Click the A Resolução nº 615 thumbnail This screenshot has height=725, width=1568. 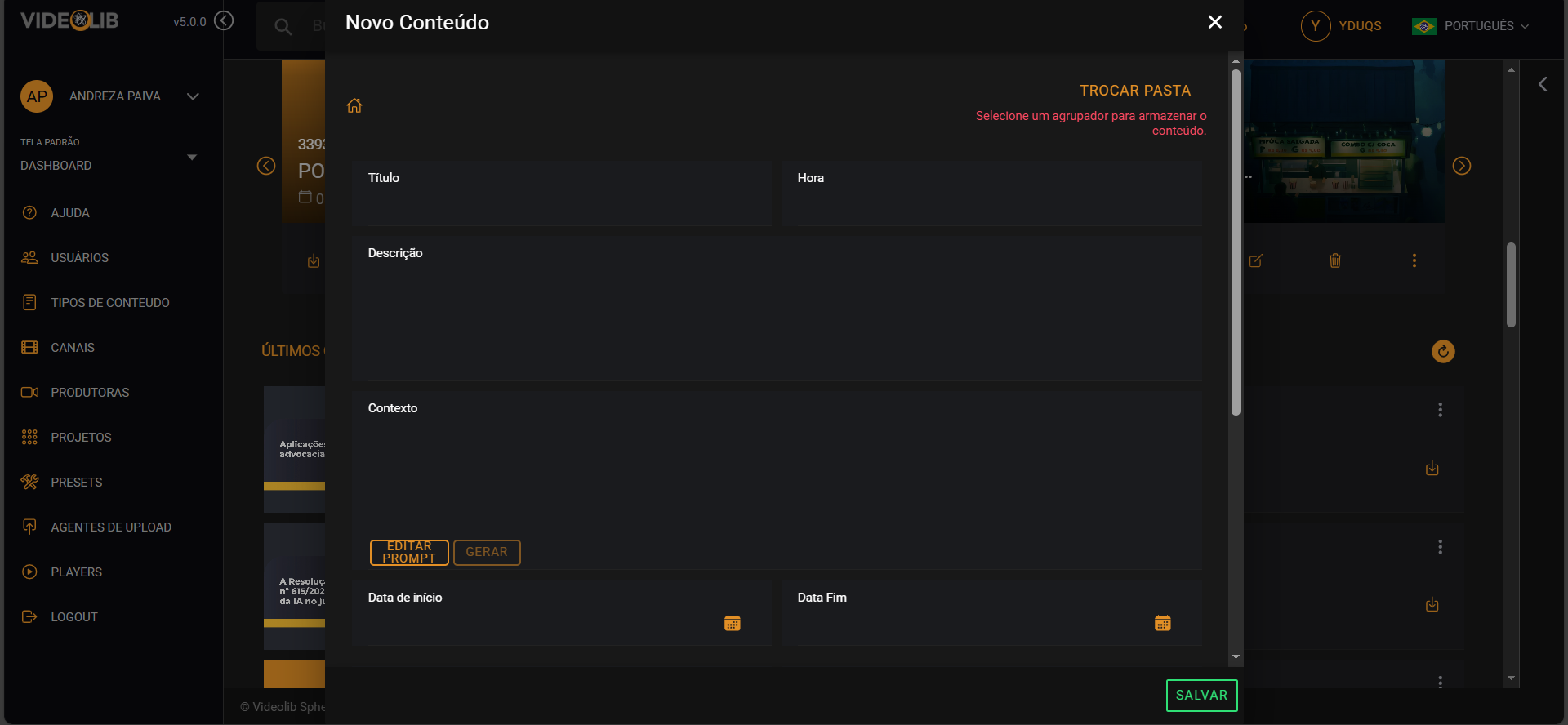click(x=294, y=586)
